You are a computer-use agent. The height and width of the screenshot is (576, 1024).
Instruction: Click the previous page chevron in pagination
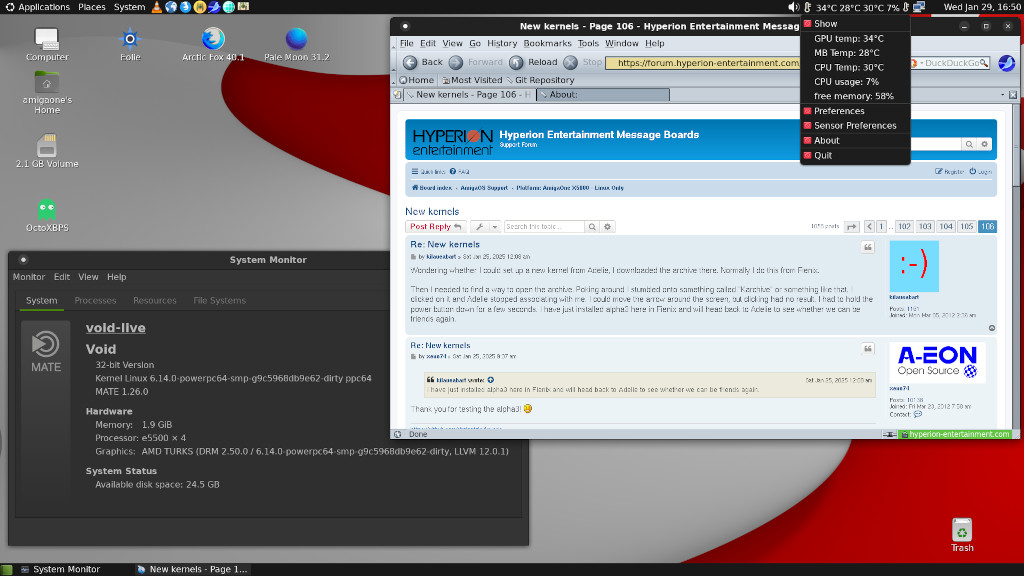[869, 227]
